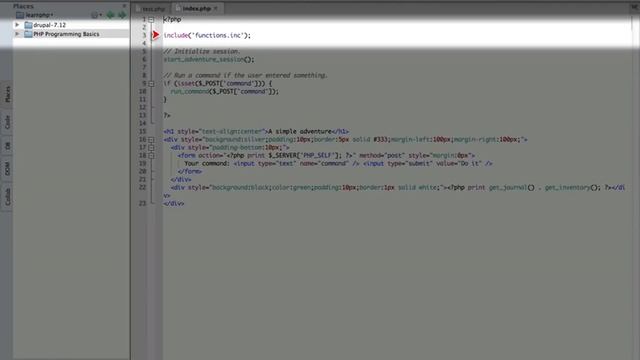Image resolution: width=640 pixels, height=360 pixels.
Task: Go forward with right green arrow in Places
Action: [x=122, y=15]
